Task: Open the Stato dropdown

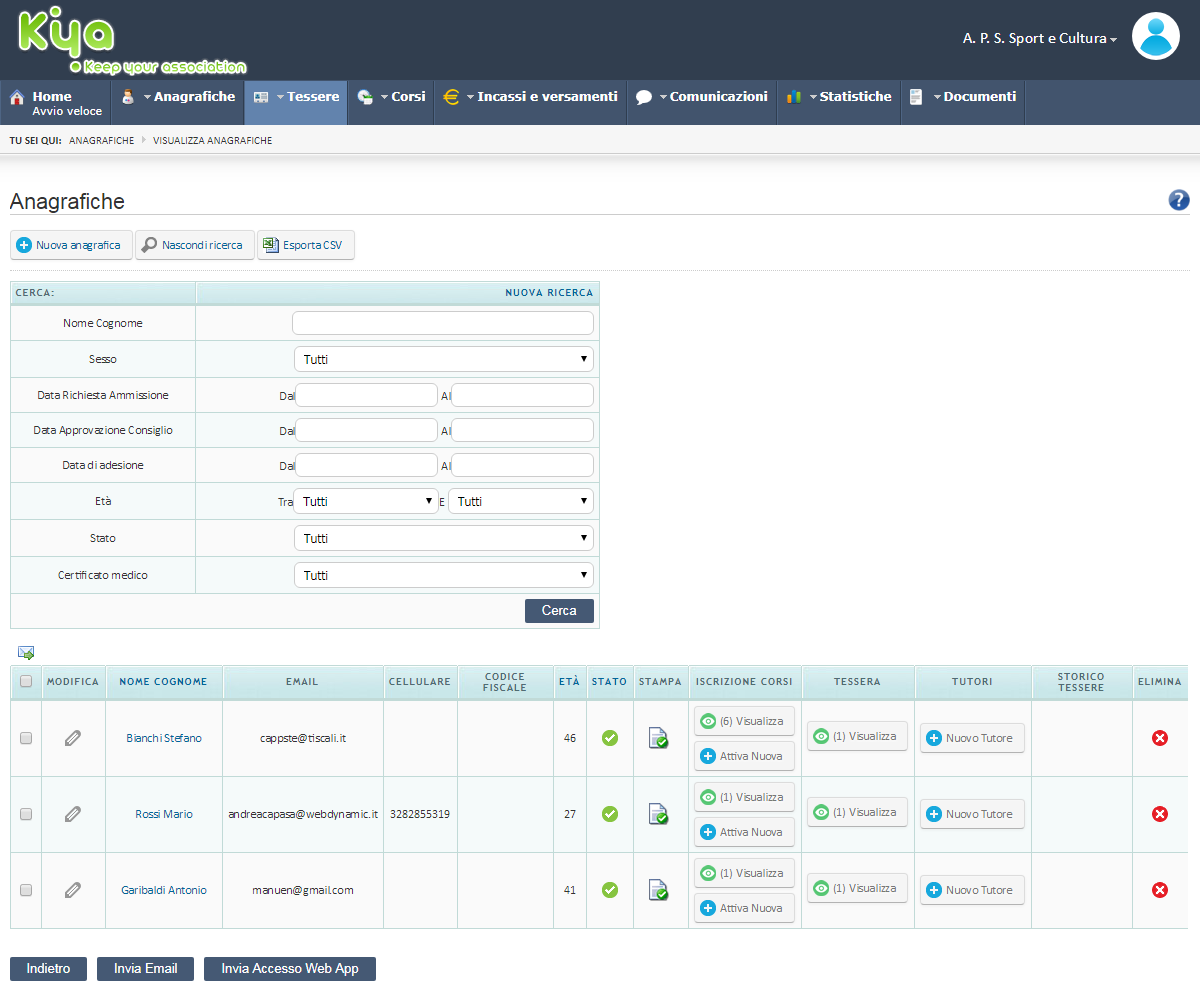Action: coord(443,538)
